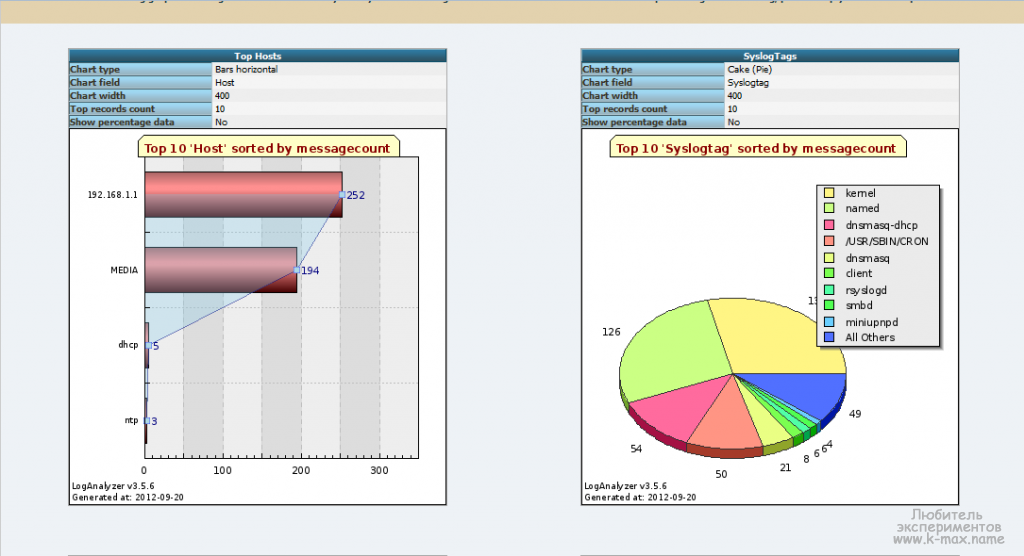This screenshot has width=1024, height=556.
Task: Click the Top Hosts panel header
Action: point(257,56)
